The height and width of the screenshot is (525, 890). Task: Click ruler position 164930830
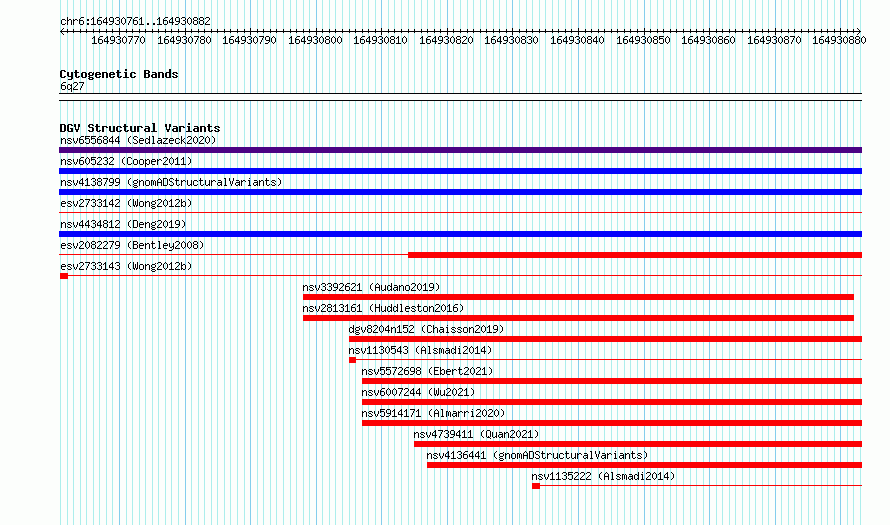(511, 40)
